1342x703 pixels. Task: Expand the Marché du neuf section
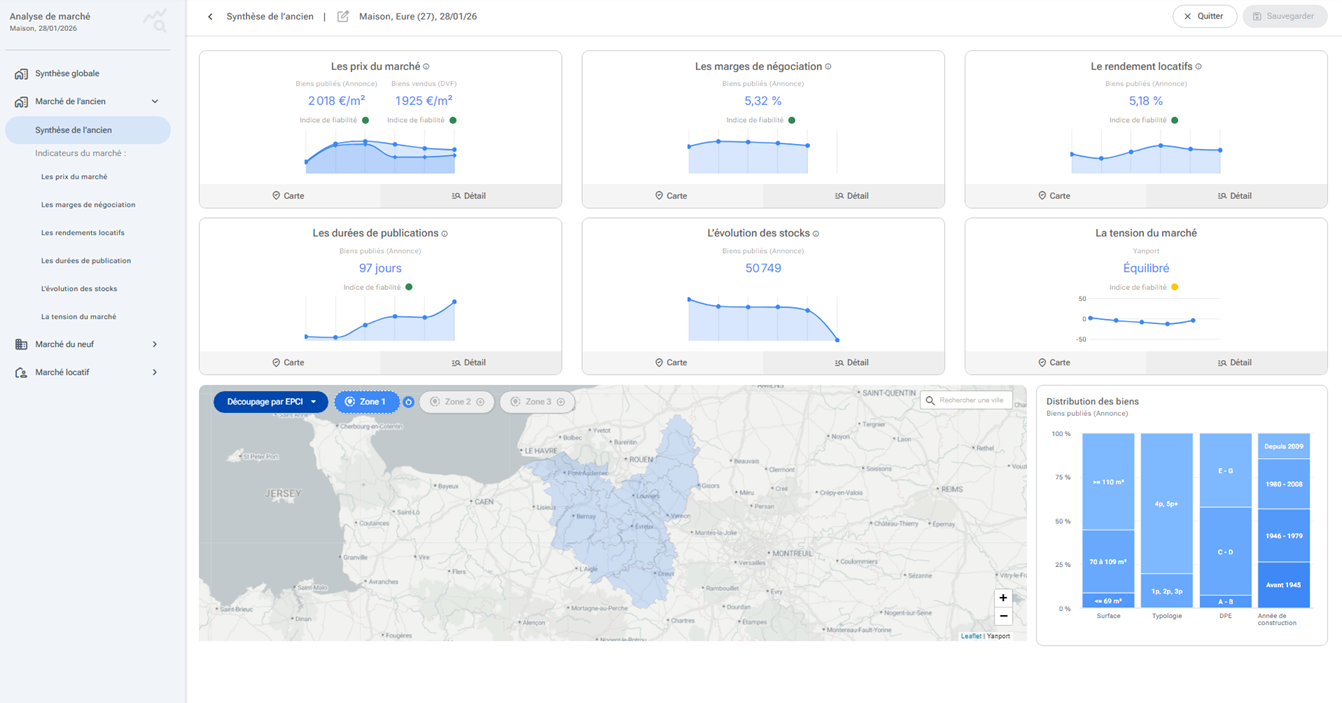[155, 344]
